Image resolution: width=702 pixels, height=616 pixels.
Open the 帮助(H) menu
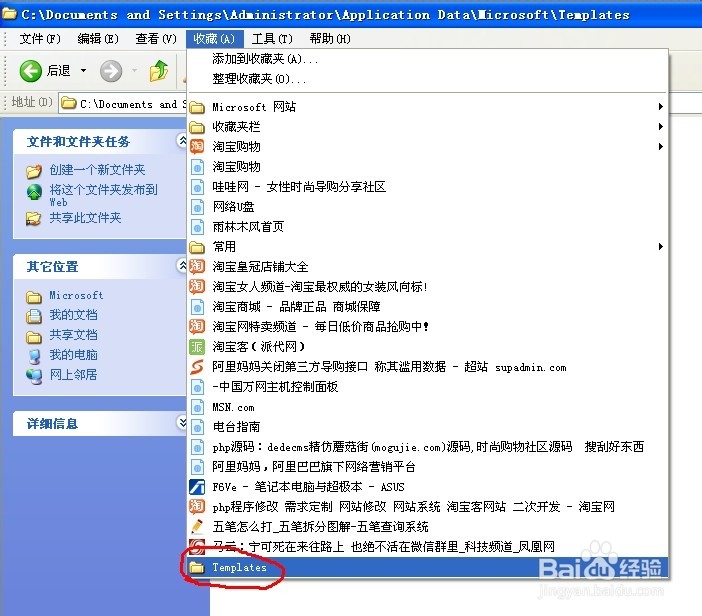click(330, 39)
